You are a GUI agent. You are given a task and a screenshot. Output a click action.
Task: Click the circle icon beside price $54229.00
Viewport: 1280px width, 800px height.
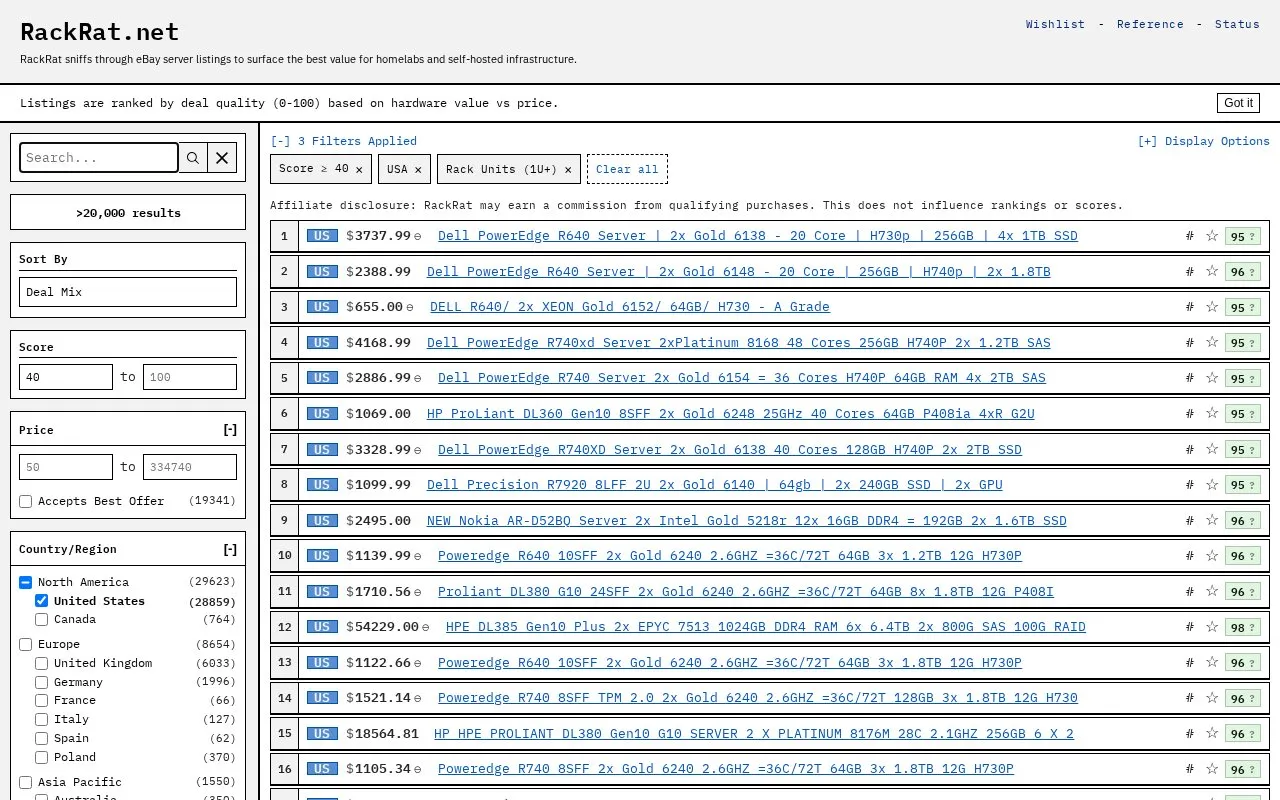[425, 627]
